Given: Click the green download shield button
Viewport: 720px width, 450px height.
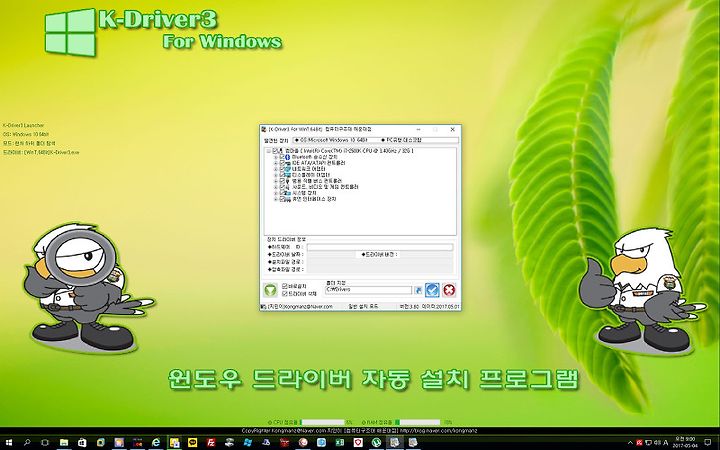Looking at the screenshot, I should (270, 290).
